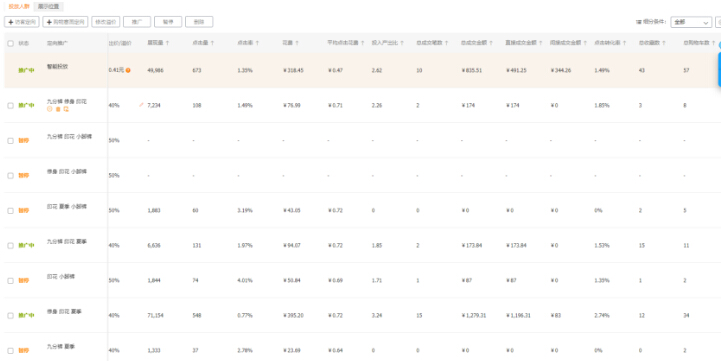Click the 删除 button in toolbar
721x361 pixels.
click(199, 22)
